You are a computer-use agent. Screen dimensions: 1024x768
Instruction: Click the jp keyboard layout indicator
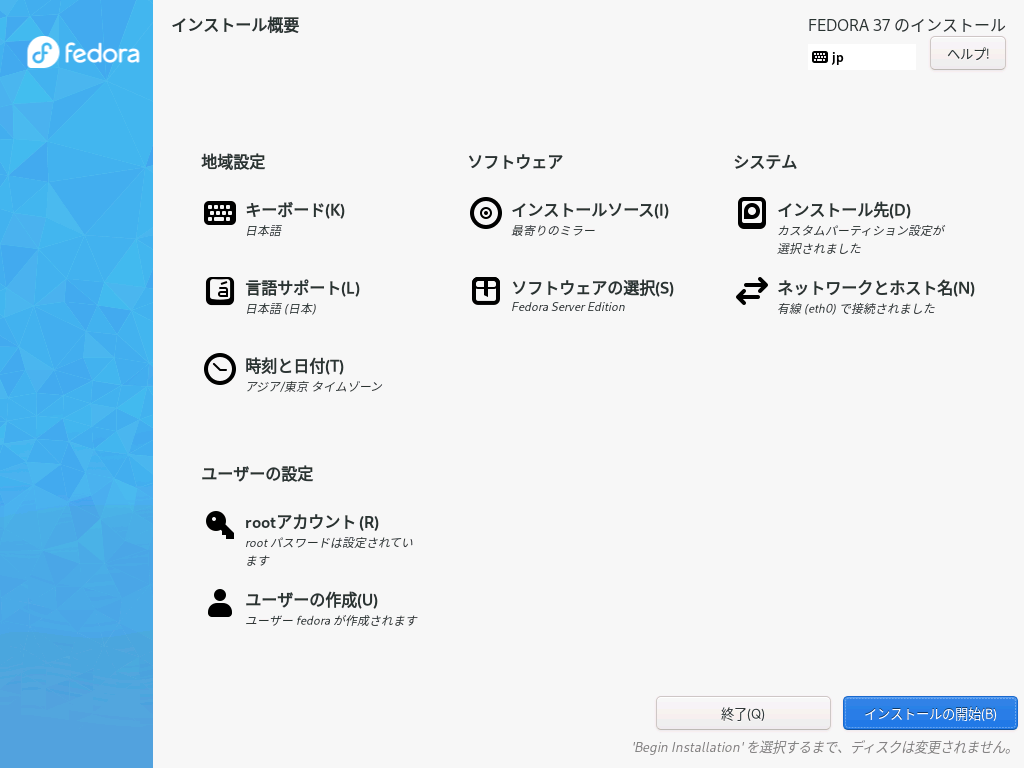pos(861,57)
